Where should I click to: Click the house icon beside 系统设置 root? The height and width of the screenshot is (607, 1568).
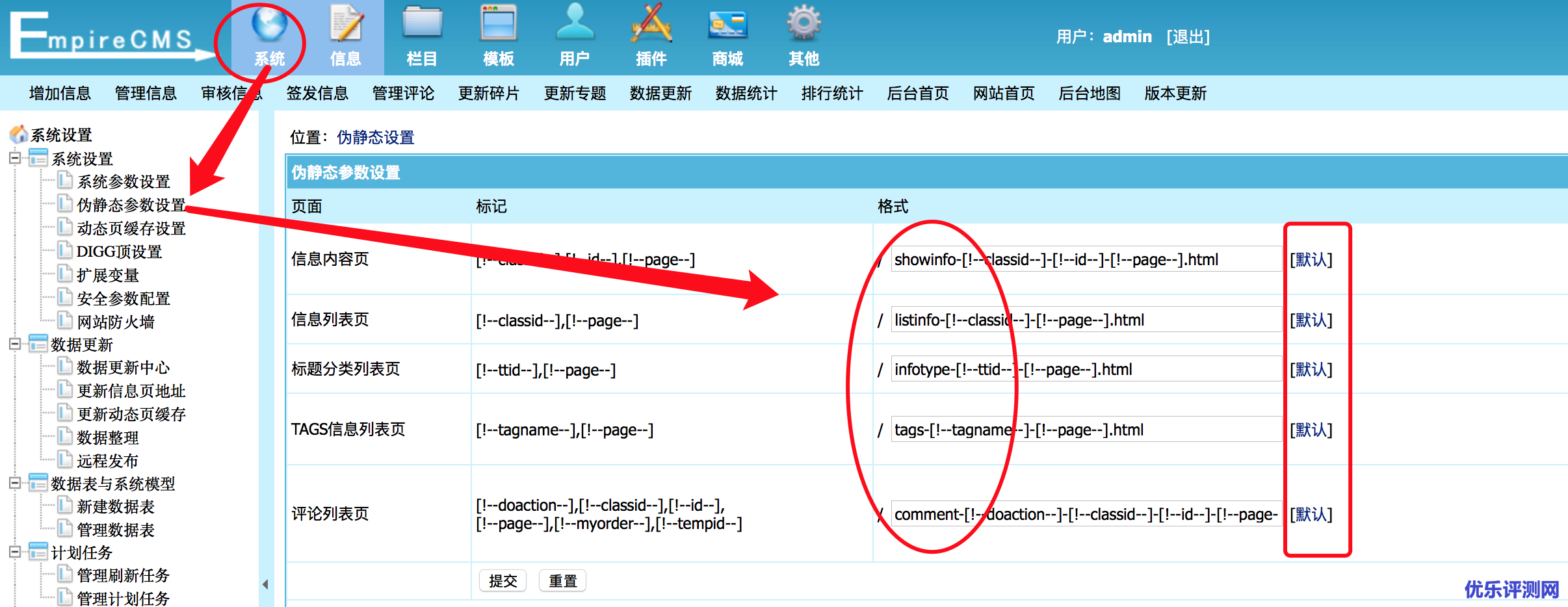point(19,134)
